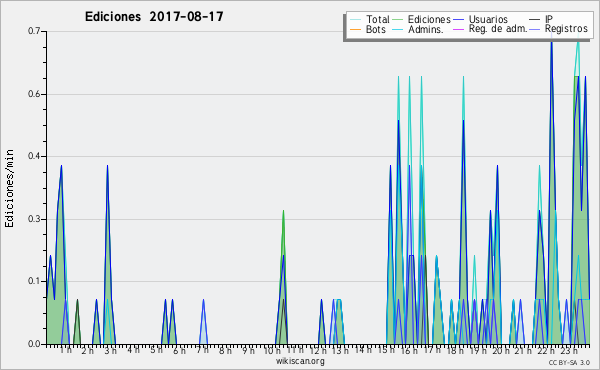This screenshot has height=370, width=600.
Task: Click the Total legend line swatch
Action: click(x=355, y=20)
